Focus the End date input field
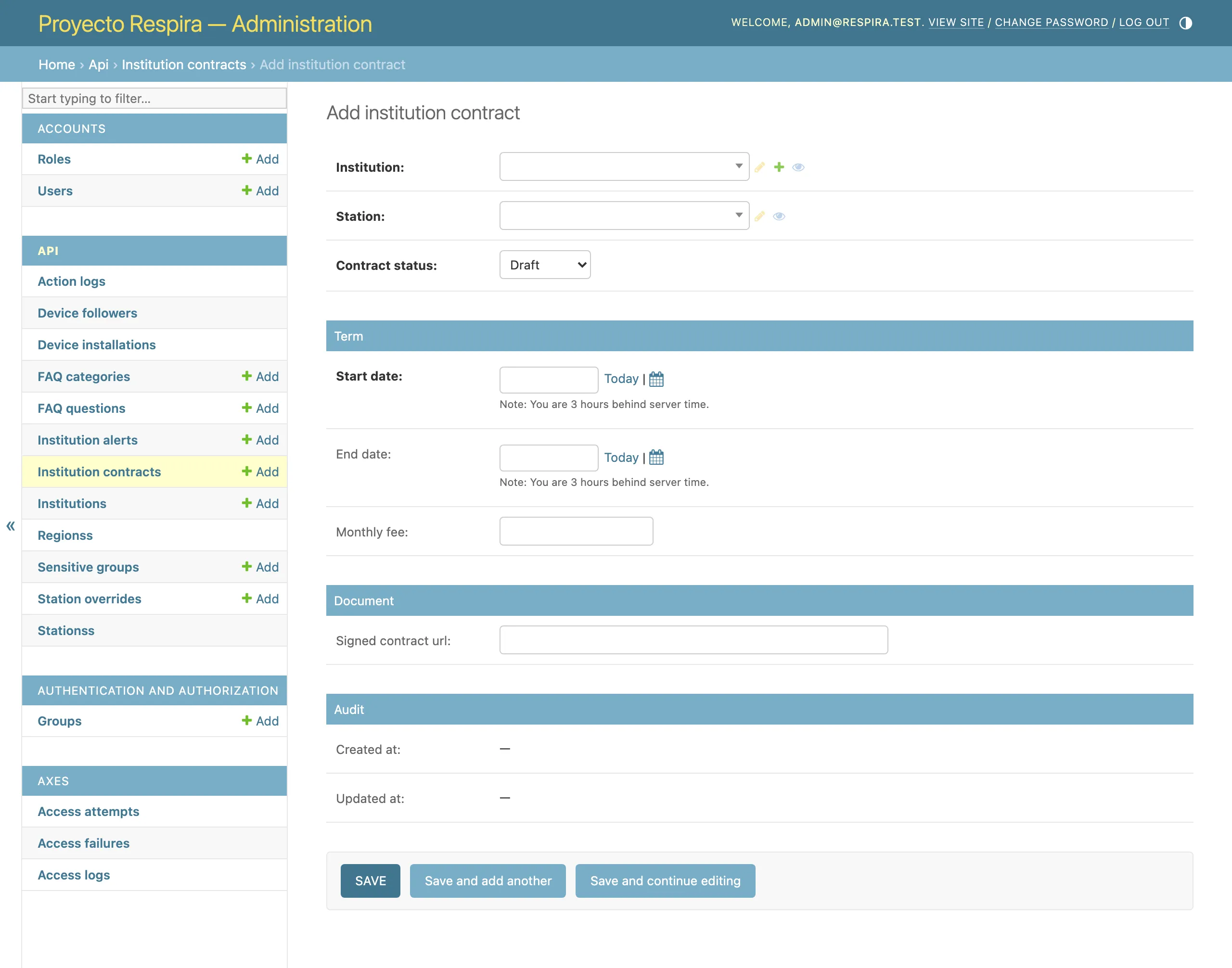 tap(548, 458)
